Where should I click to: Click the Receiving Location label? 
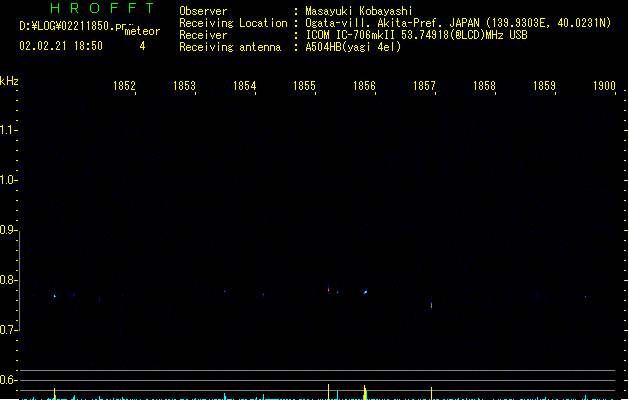point(233,23)
